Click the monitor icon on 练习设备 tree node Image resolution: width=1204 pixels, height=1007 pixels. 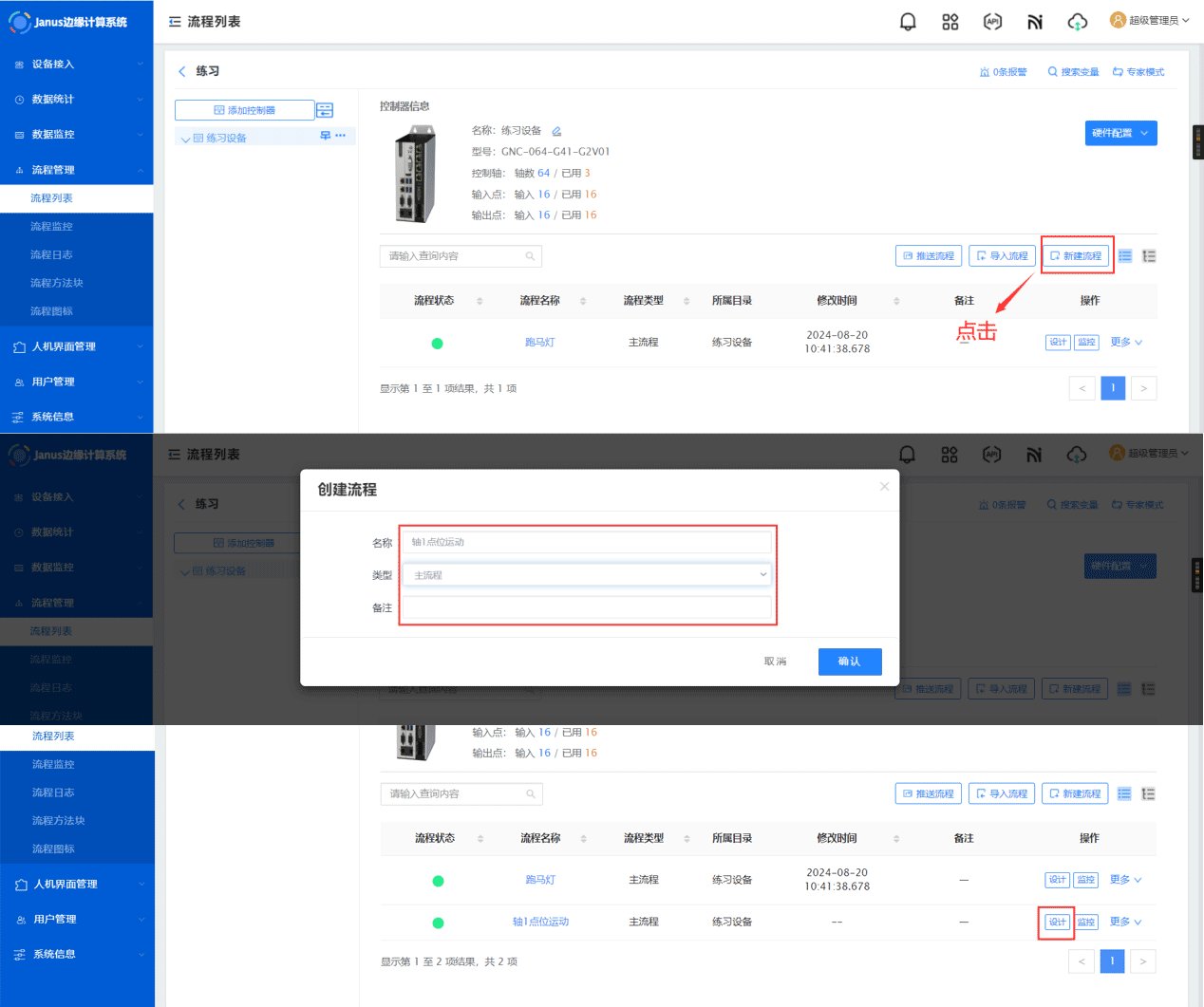pos(326,136)
